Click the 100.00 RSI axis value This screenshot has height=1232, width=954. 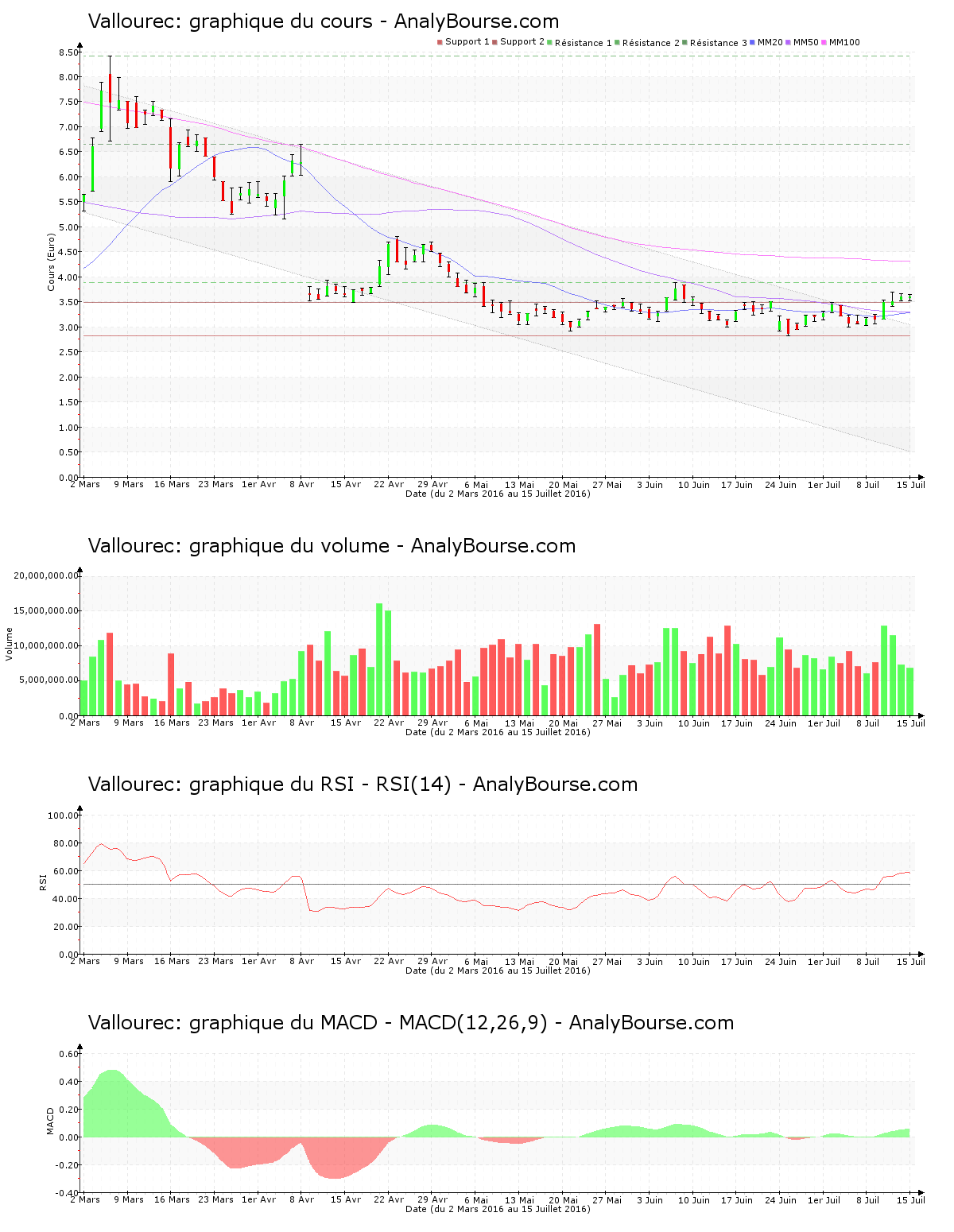[x=63, y=816]
